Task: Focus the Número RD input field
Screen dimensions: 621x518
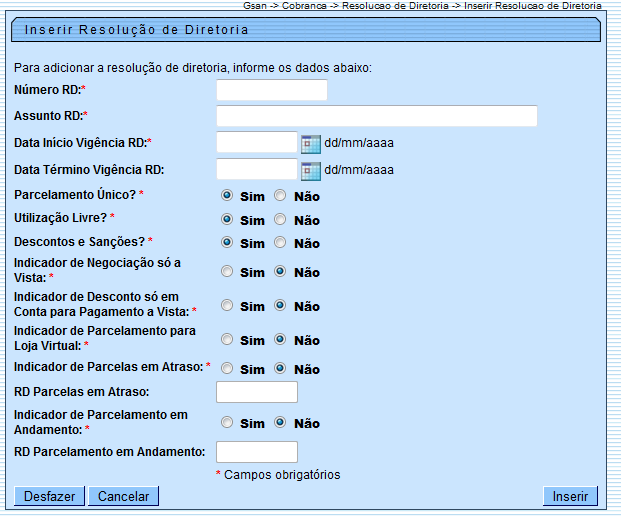Action: tap(271, 91)
